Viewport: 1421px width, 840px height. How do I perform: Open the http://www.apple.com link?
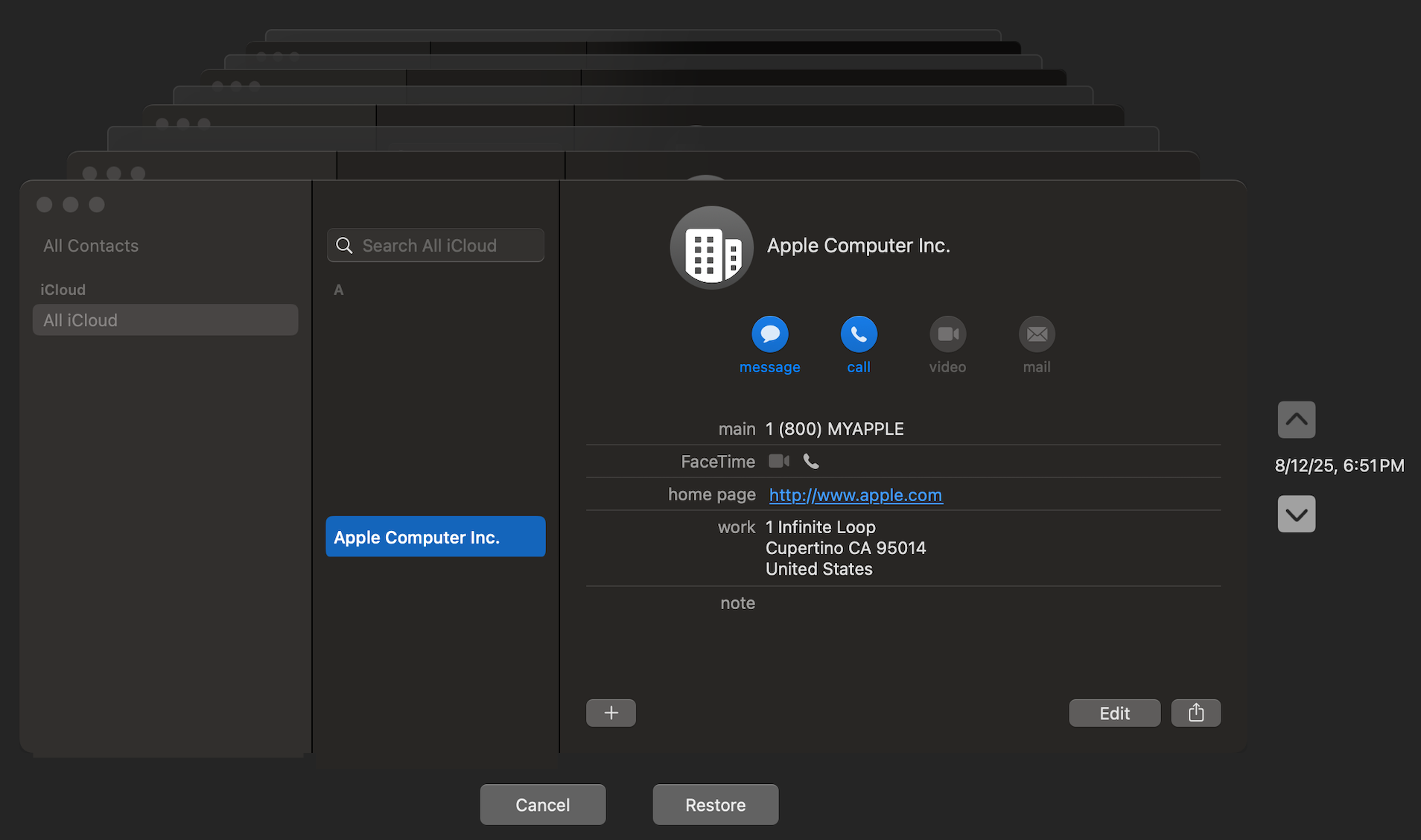[856, 495]
